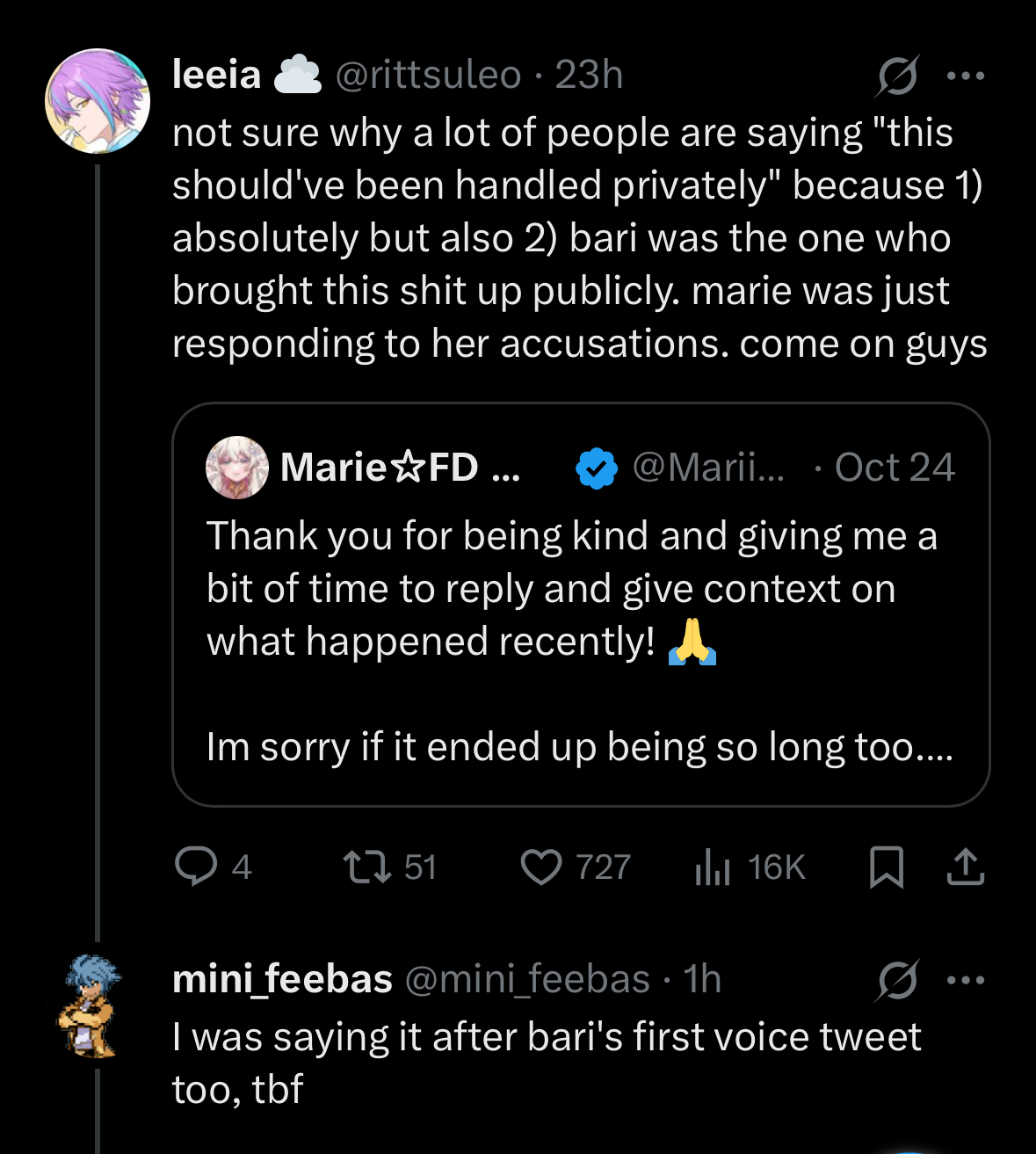Click the blue verified badge in the quote
Viewport: 1036px width, 1154px height.
(x=597, y=468)
